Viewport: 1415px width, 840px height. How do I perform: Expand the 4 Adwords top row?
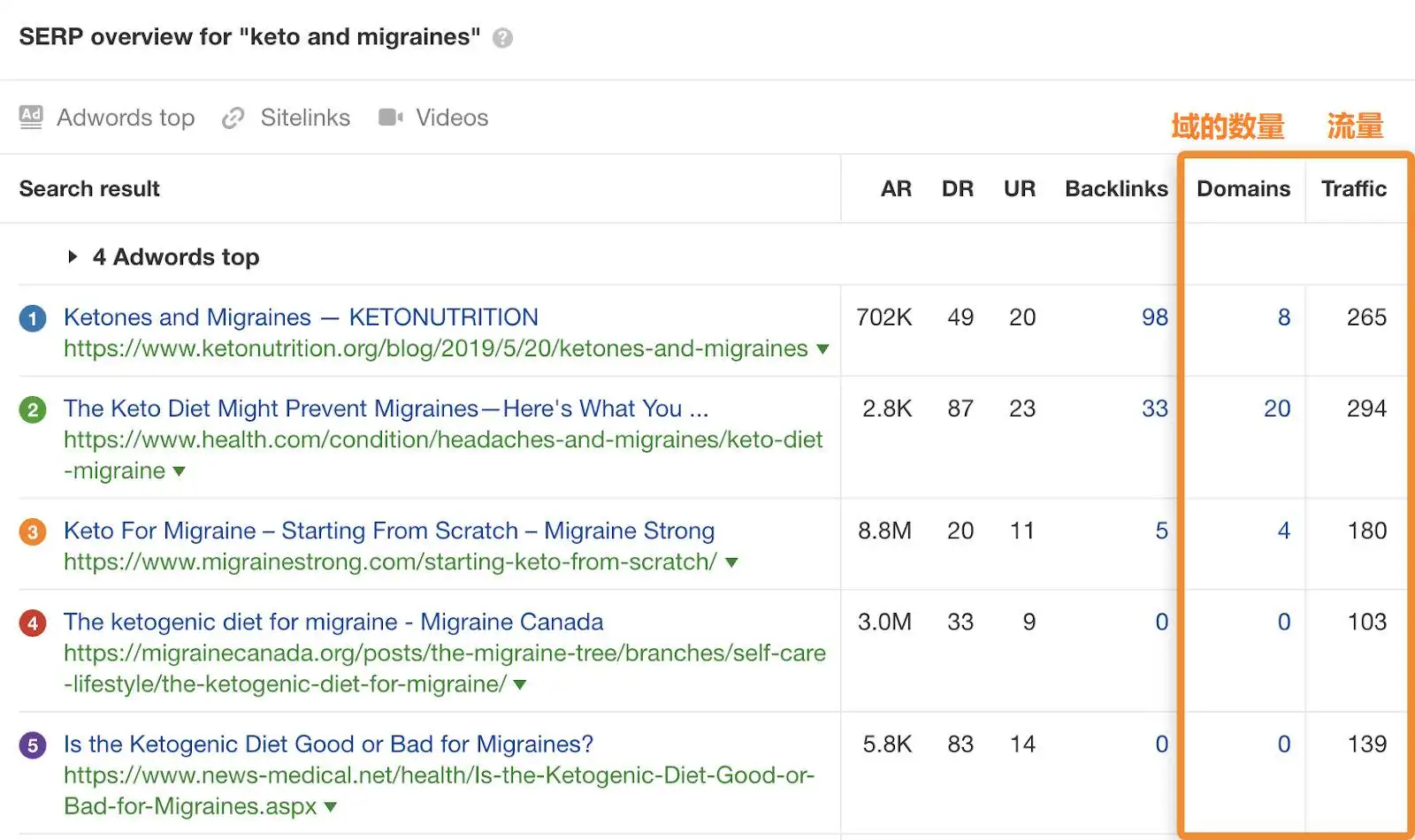73,256
